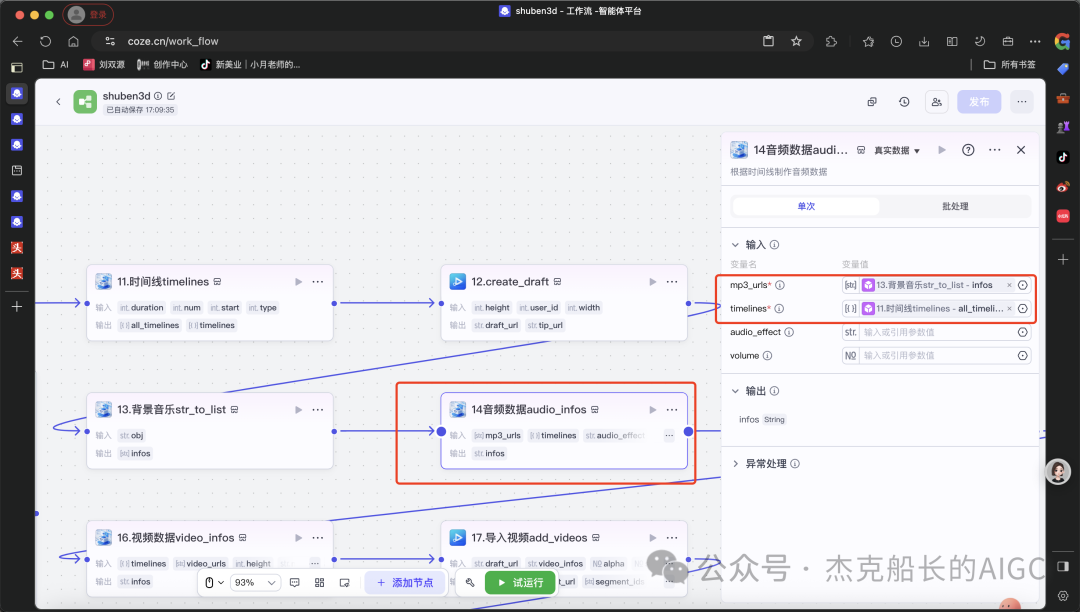
Task: Expand the 异常处理 section
Action: coord(735,464)
